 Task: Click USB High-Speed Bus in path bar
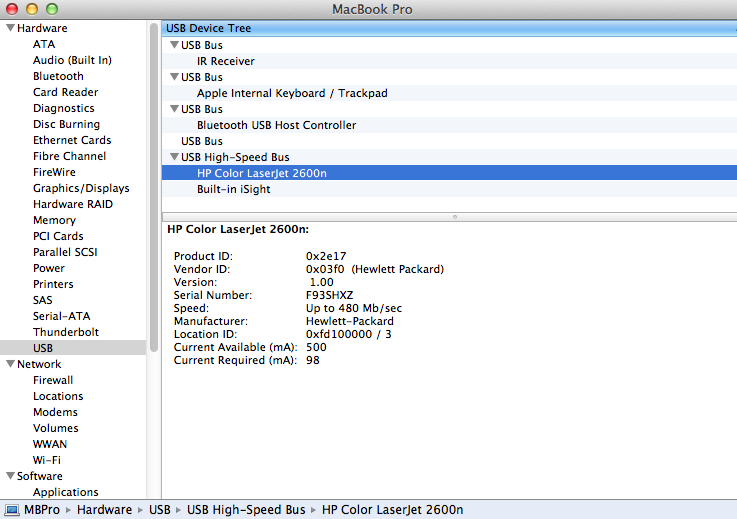[x=245, y=510]
